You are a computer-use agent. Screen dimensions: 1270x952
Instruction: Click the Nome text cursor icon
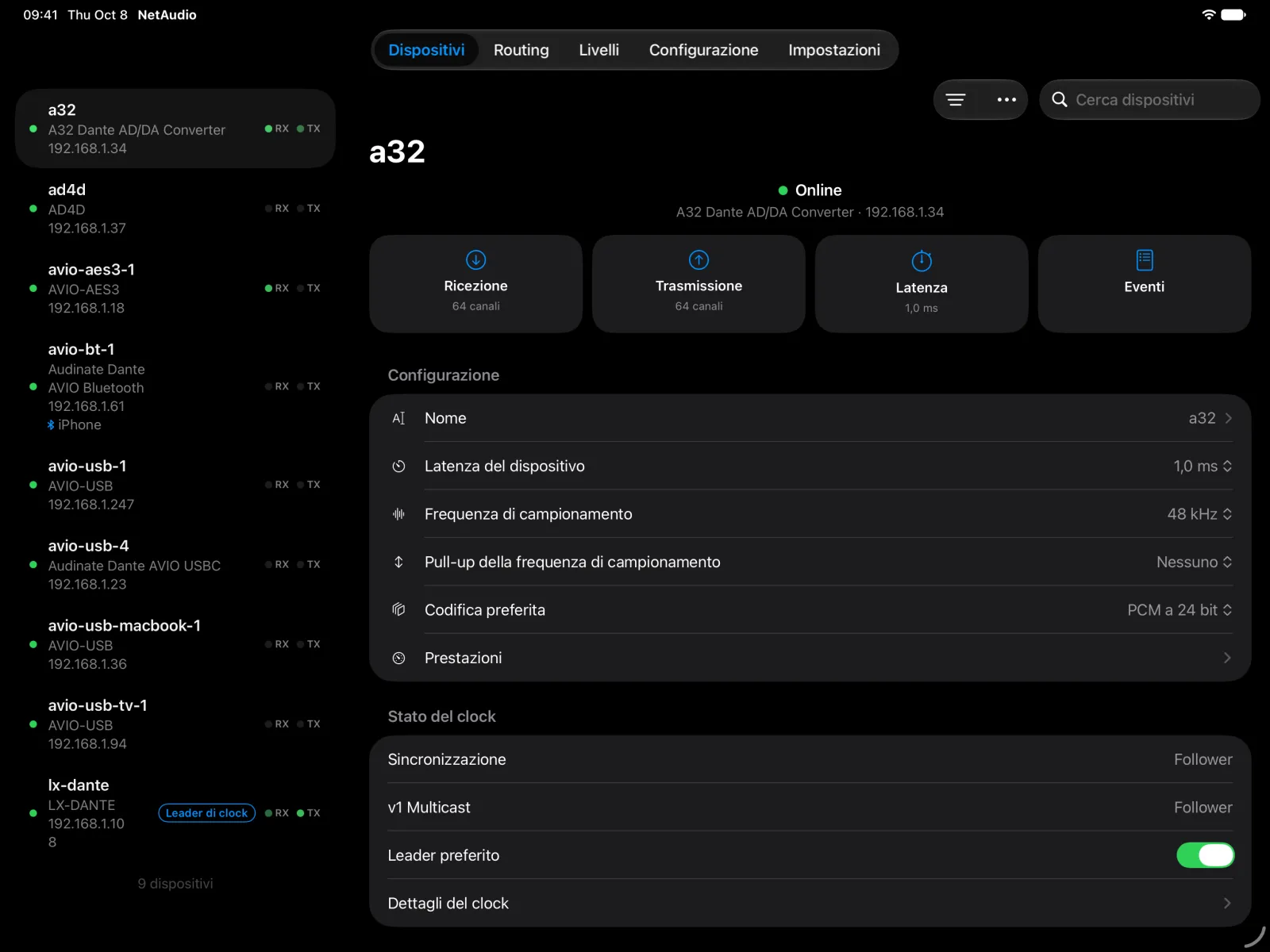398,418
